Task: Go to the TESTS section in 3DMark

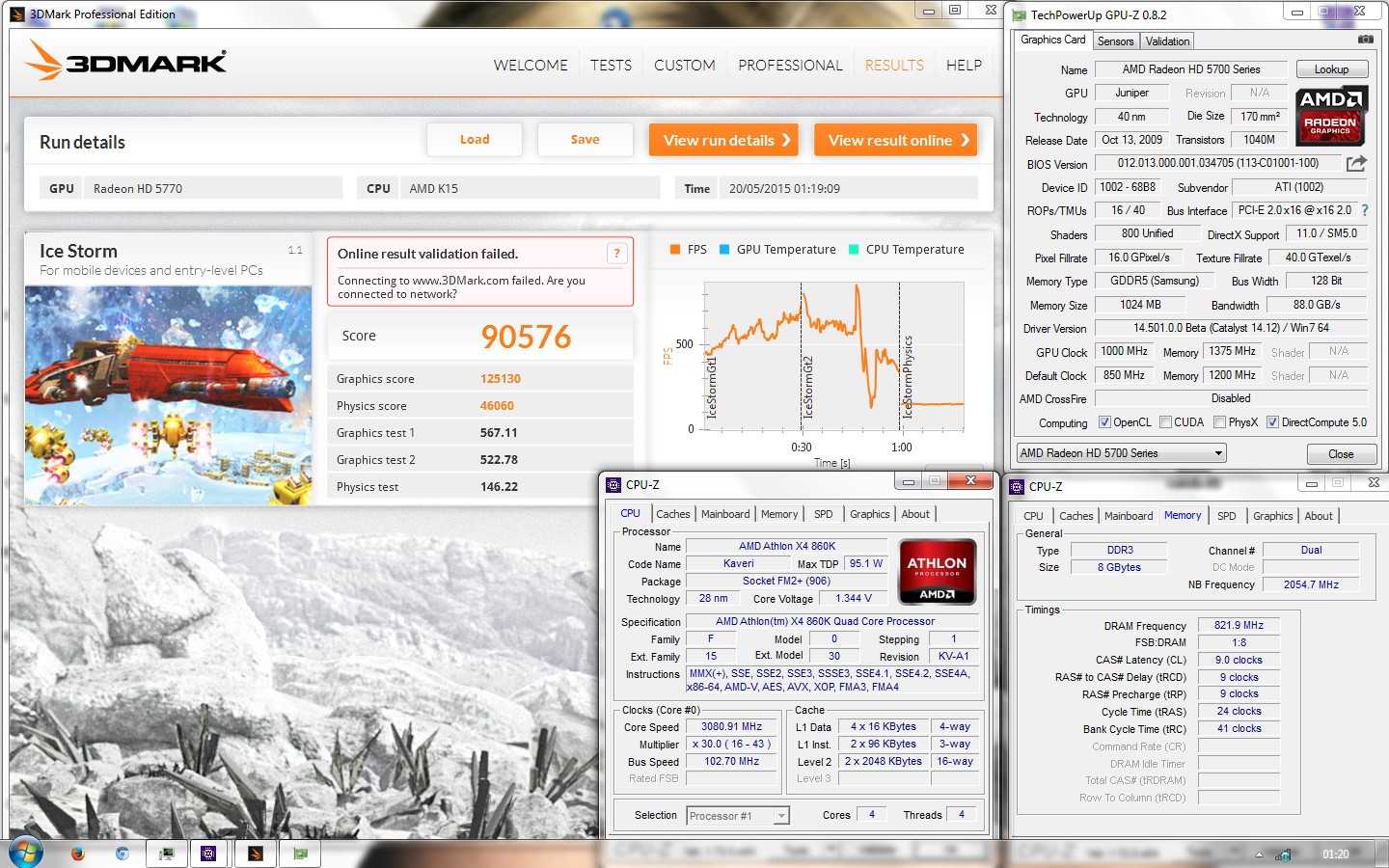Action: tap(611, 66)
